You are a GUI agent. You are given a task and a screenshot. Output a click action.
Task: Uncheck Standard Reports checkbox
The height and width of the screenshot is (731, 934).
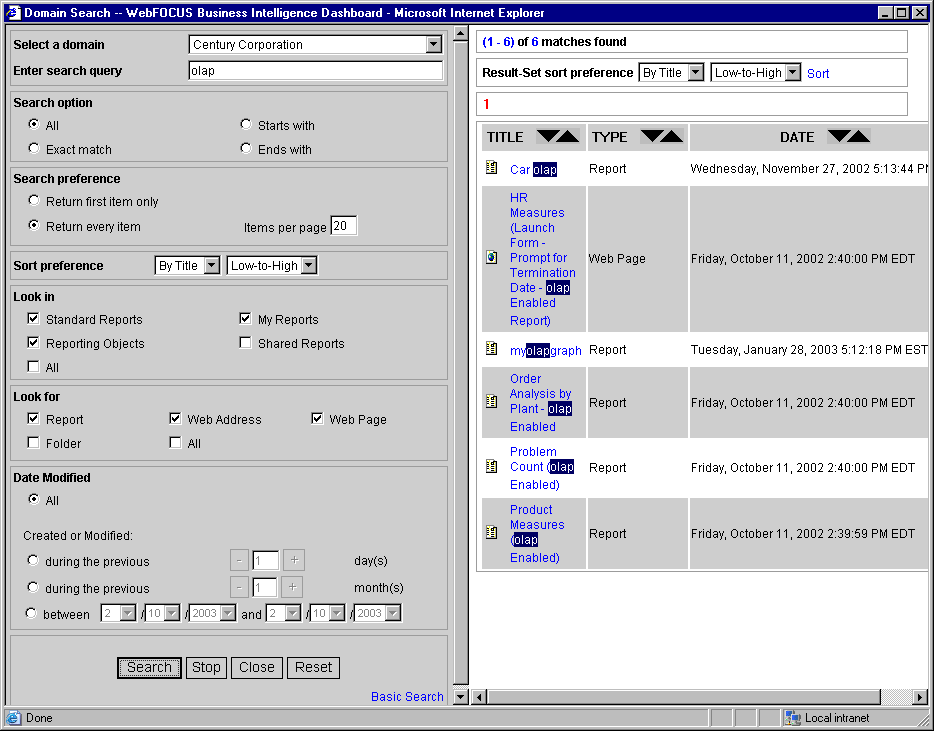[33, 319]
